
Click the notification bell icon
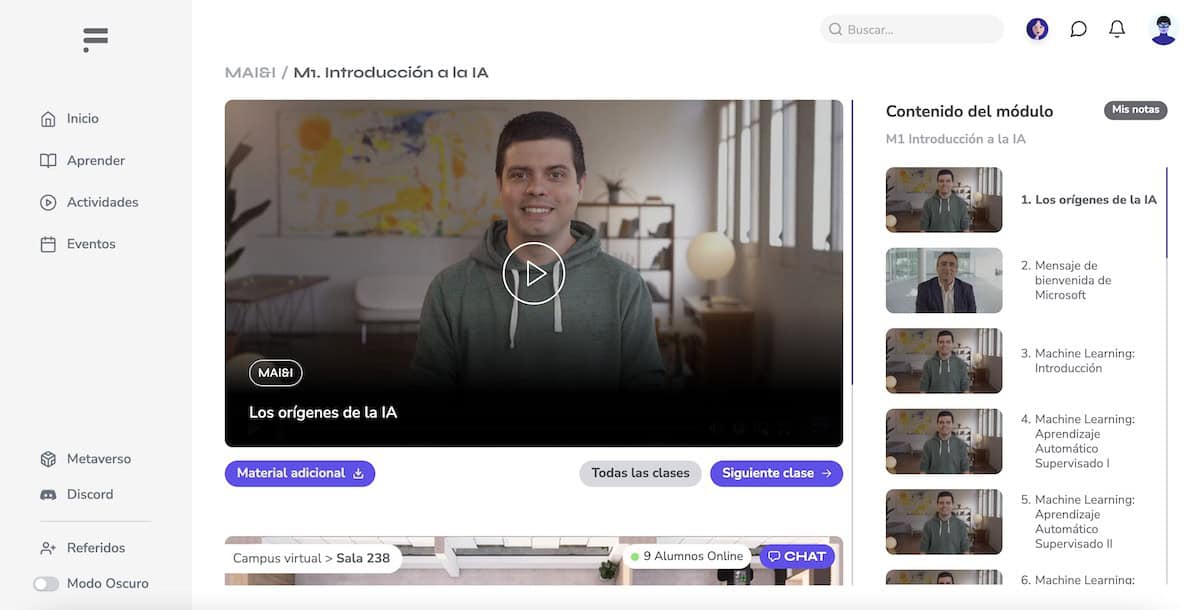[1117, 29]
